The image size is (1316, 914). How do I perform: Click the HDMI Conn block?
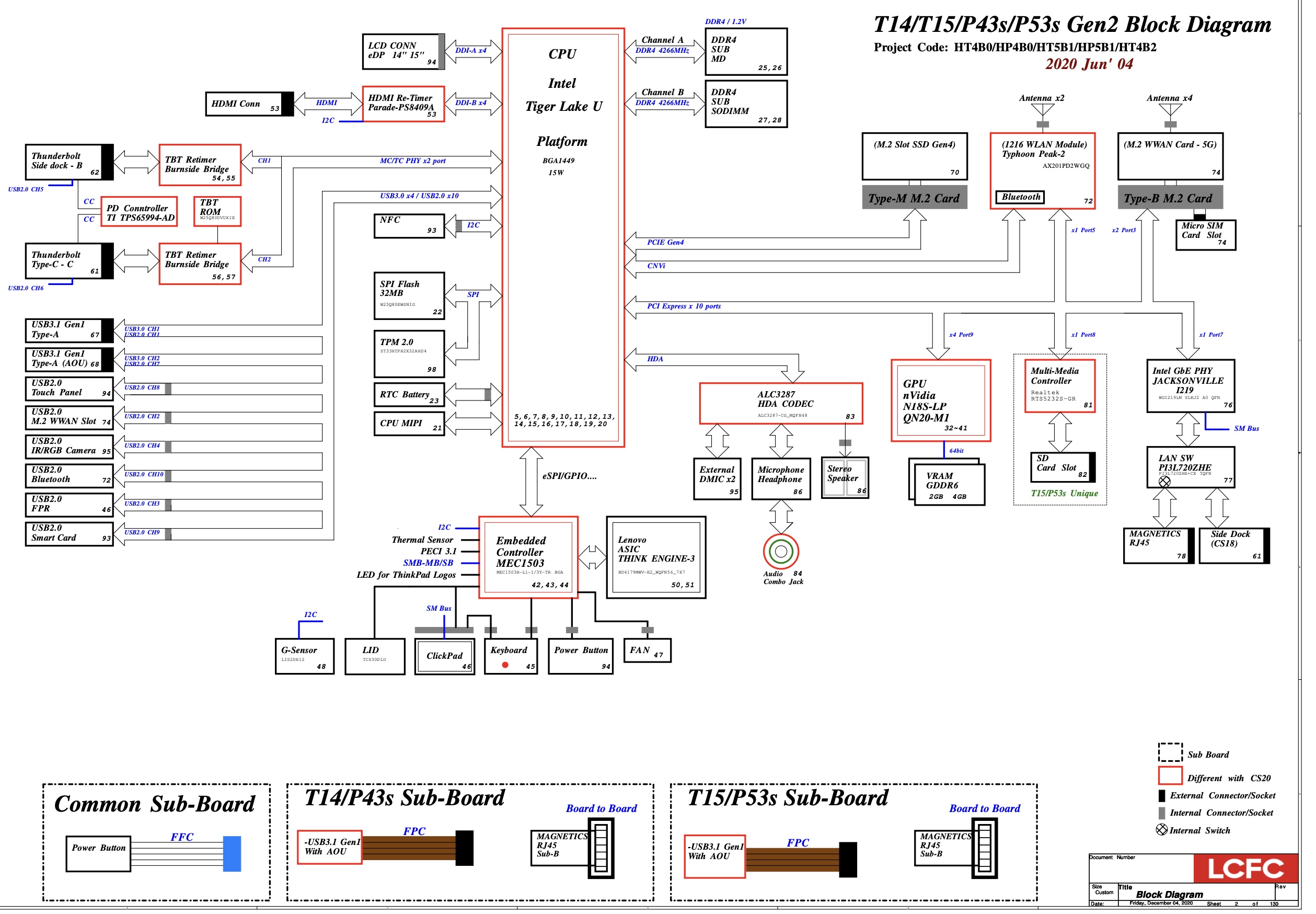249,104
